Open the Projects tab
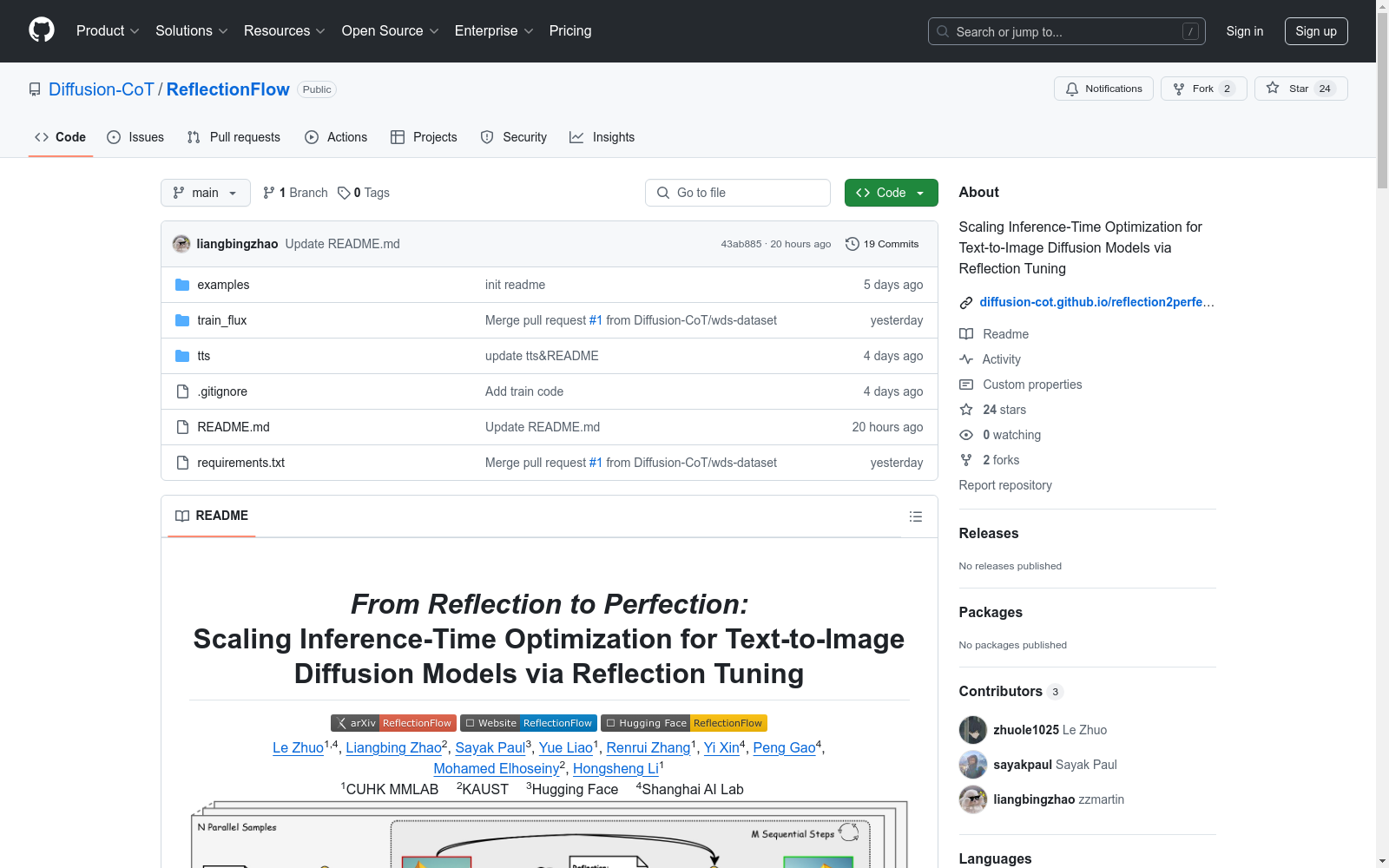The height and width of the screenshot is (868, 1389). (424, 137)
